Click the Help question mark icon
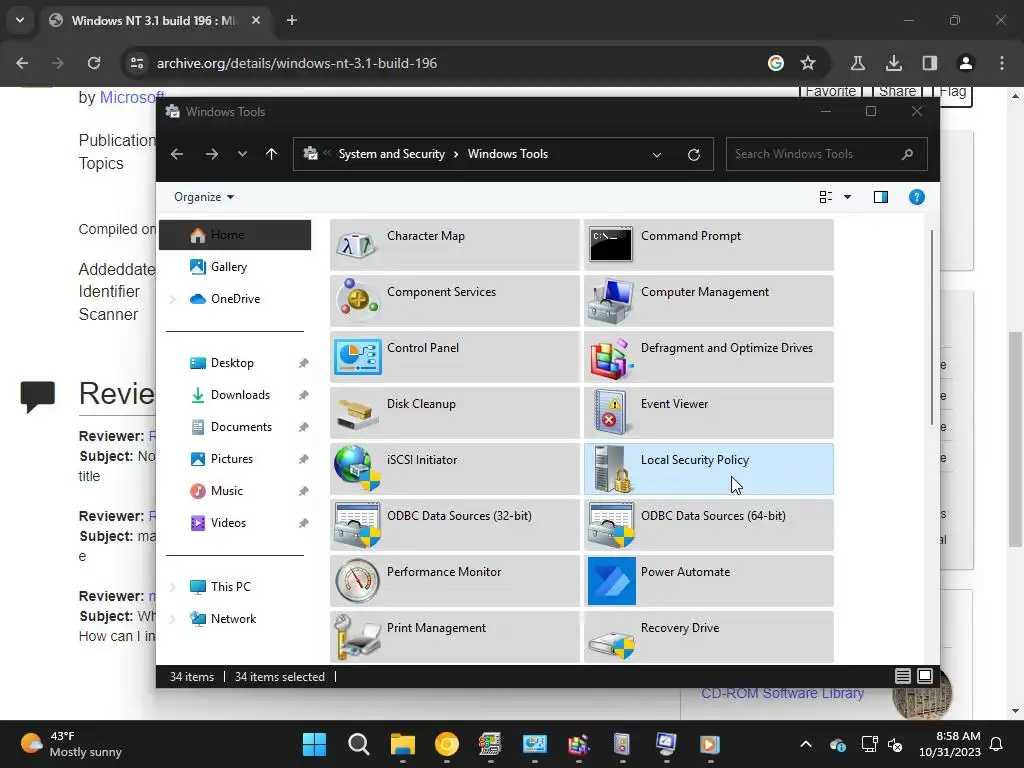The image size is (1024, 768). click(916, 197)
